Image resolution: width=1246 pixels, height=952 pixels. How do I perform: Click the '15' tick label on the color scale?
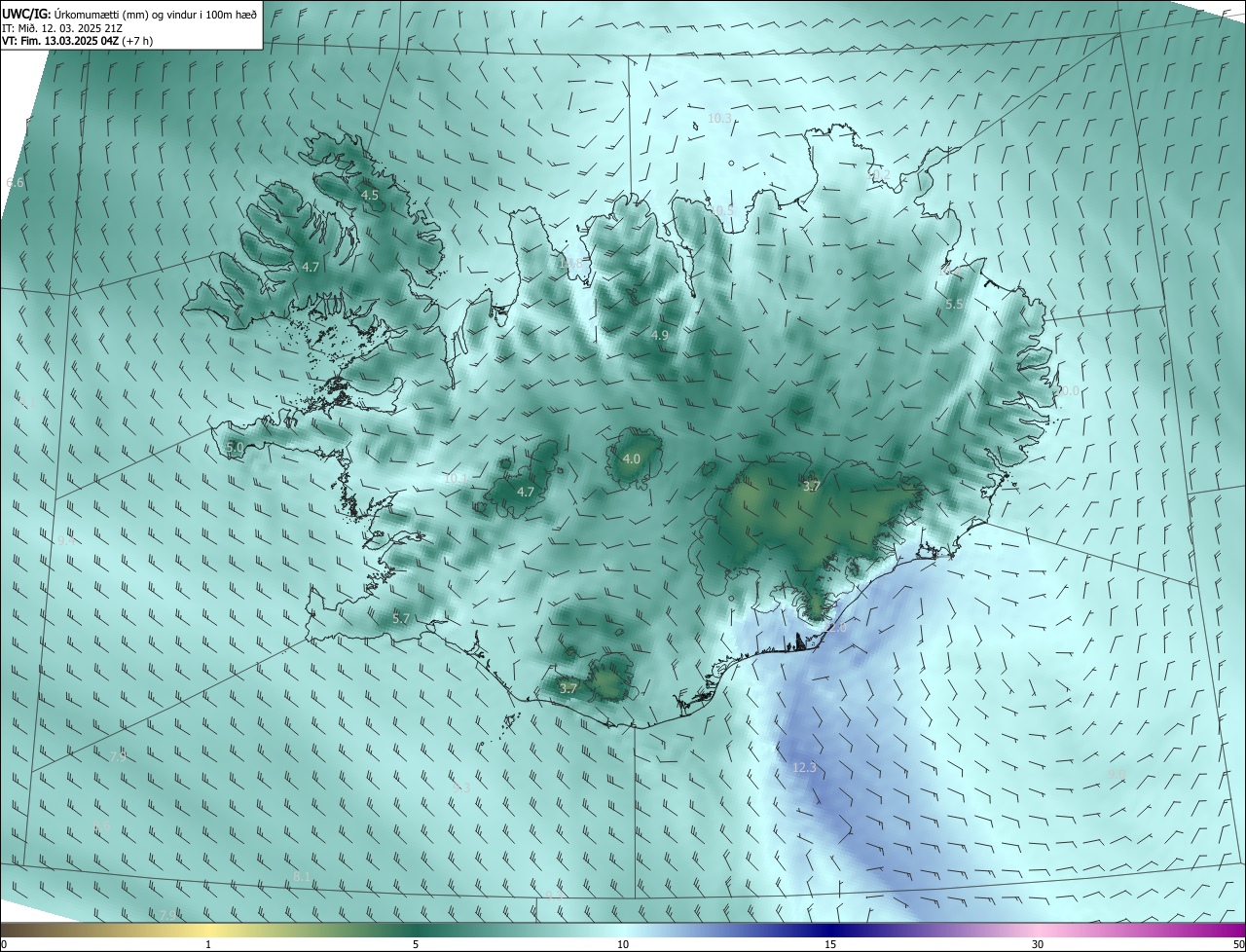(830, 944)
